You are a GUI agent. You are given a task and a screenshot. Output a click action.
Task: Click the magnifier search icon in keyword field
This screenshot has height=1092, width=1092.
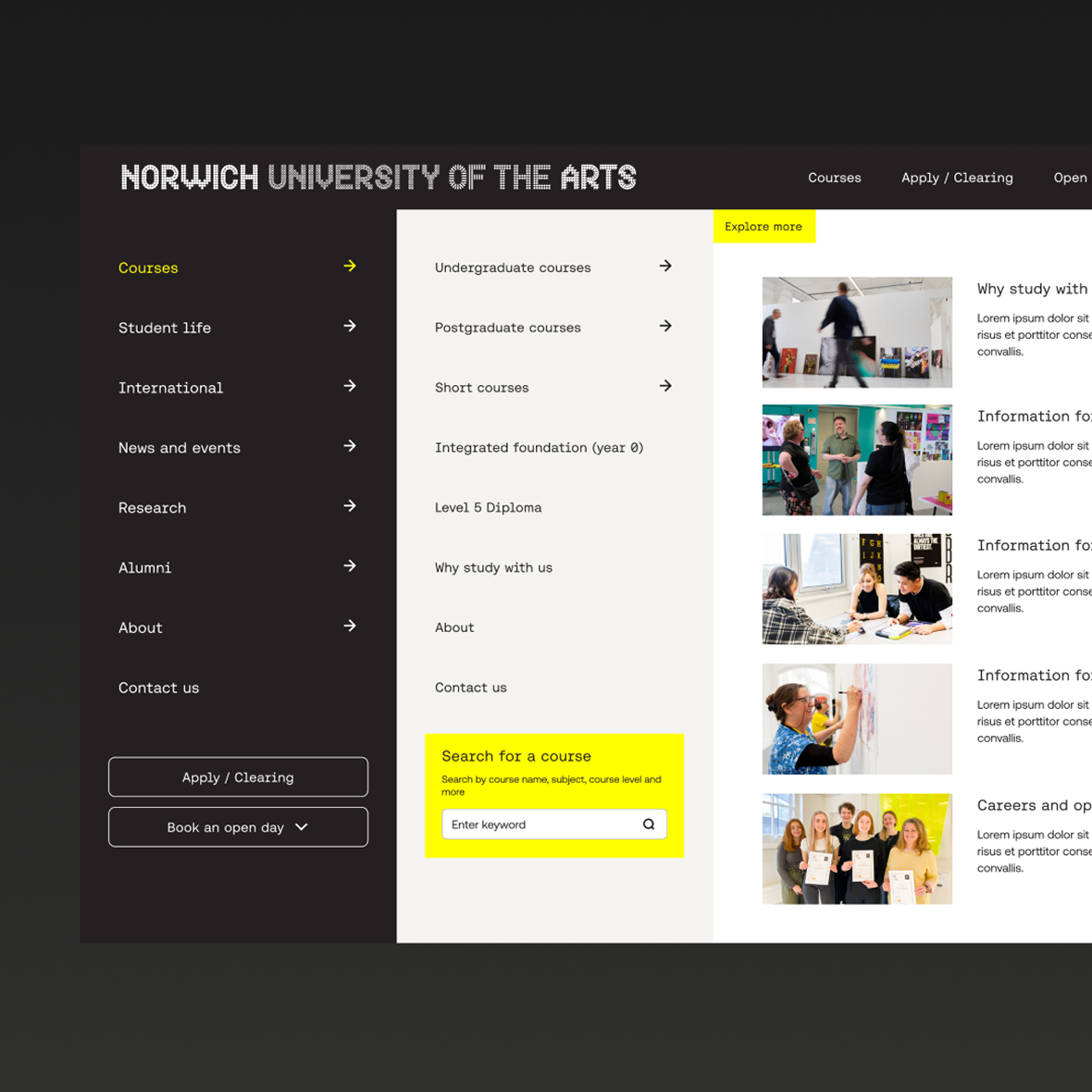pos(649,824)
